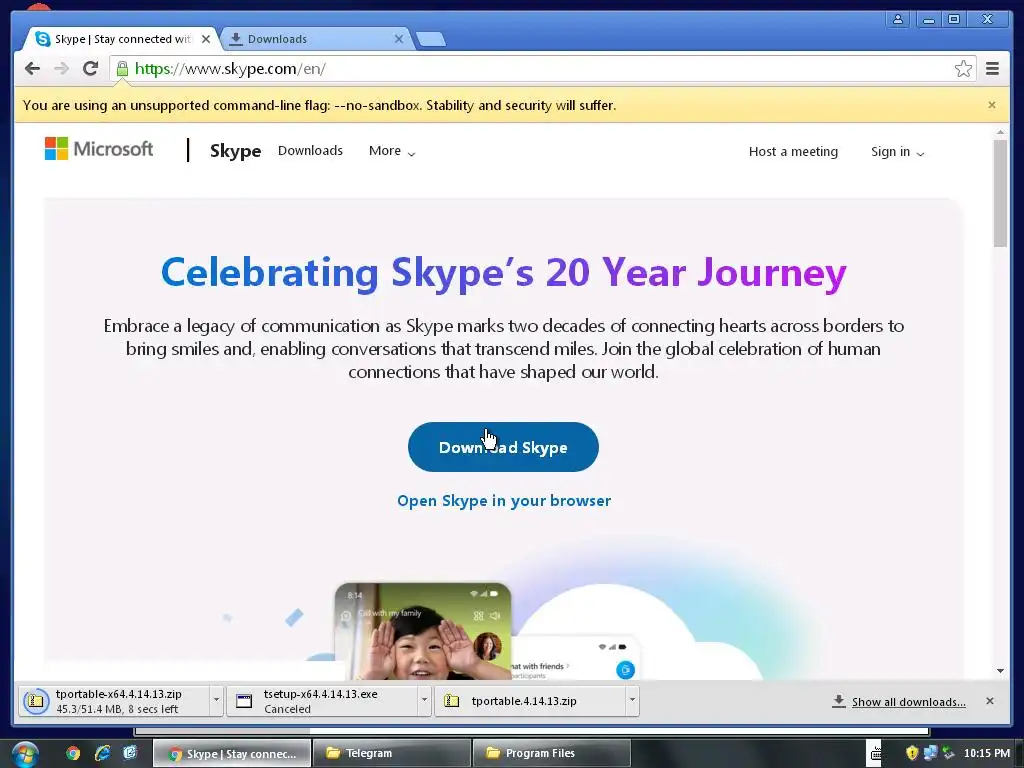Launch Chrome from quick launch
1024x768 pixels.
[72, 754]
